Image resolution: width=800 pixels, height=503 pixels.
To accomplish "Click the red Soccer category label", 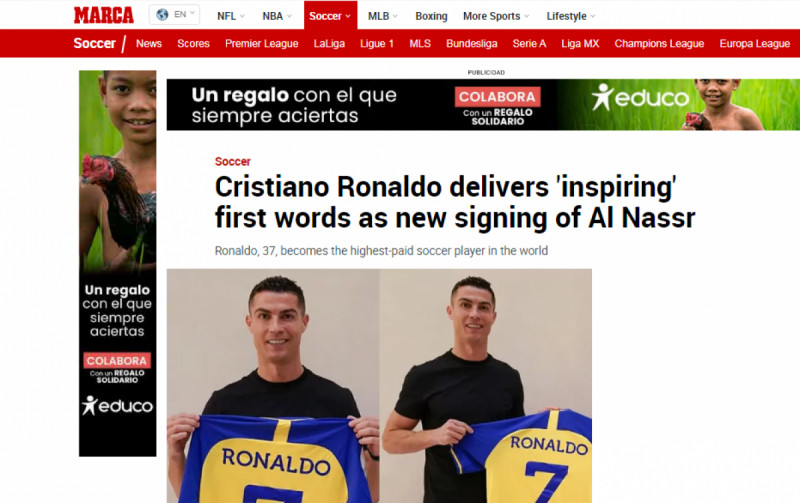I will point(233,162).
